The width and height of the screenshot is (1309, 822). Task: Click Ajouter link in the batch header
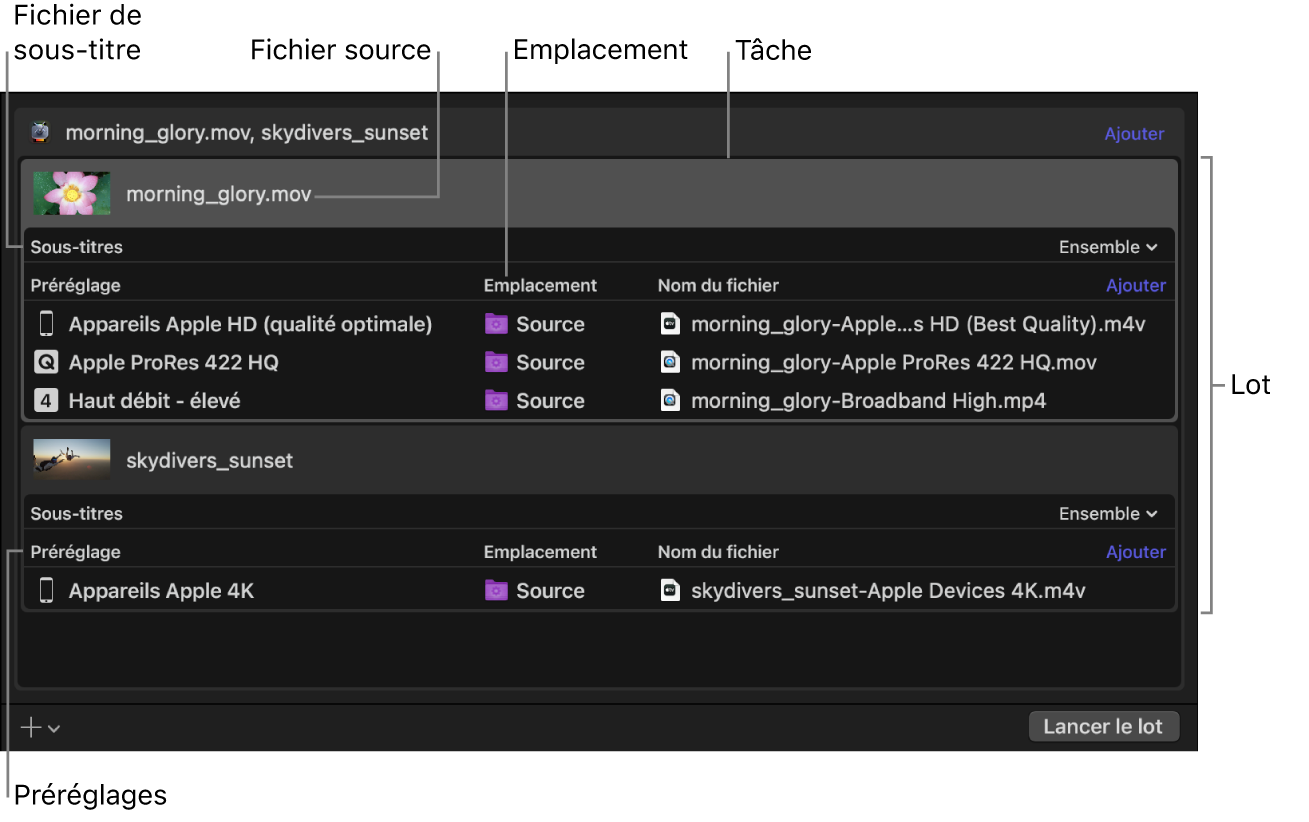(x=1134, y=134)
